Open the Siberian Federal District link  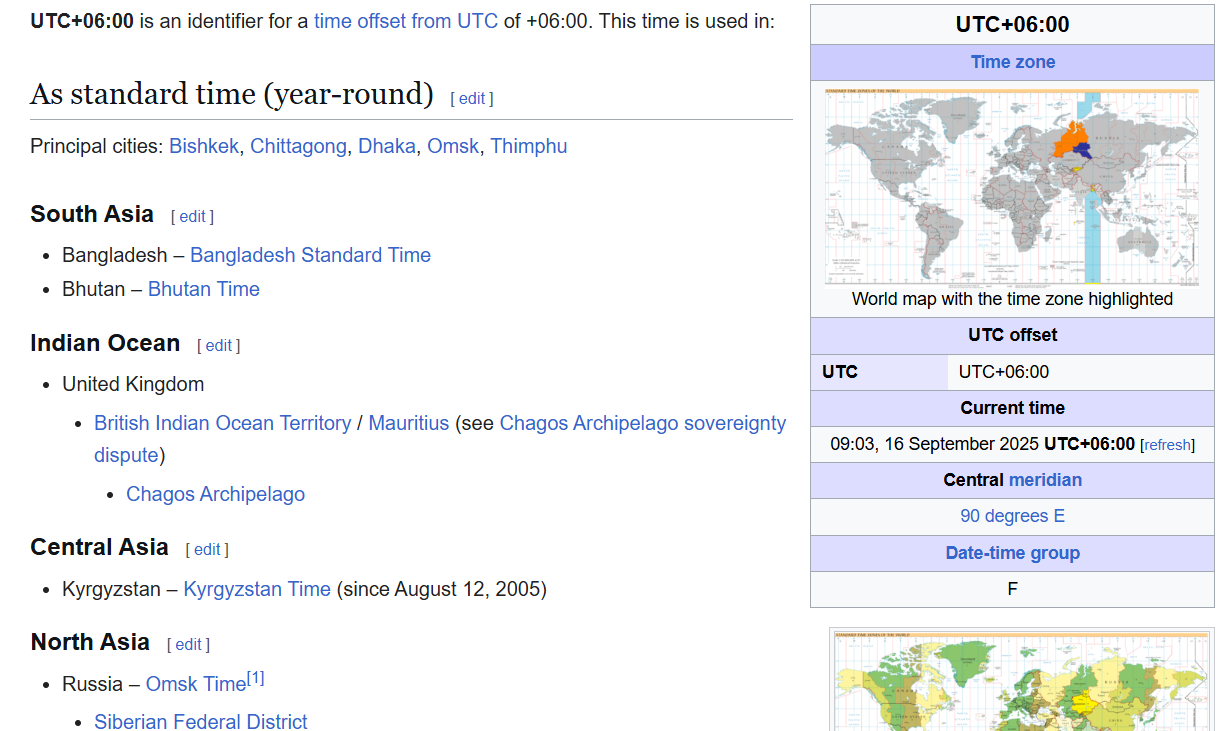click(201, 721)
